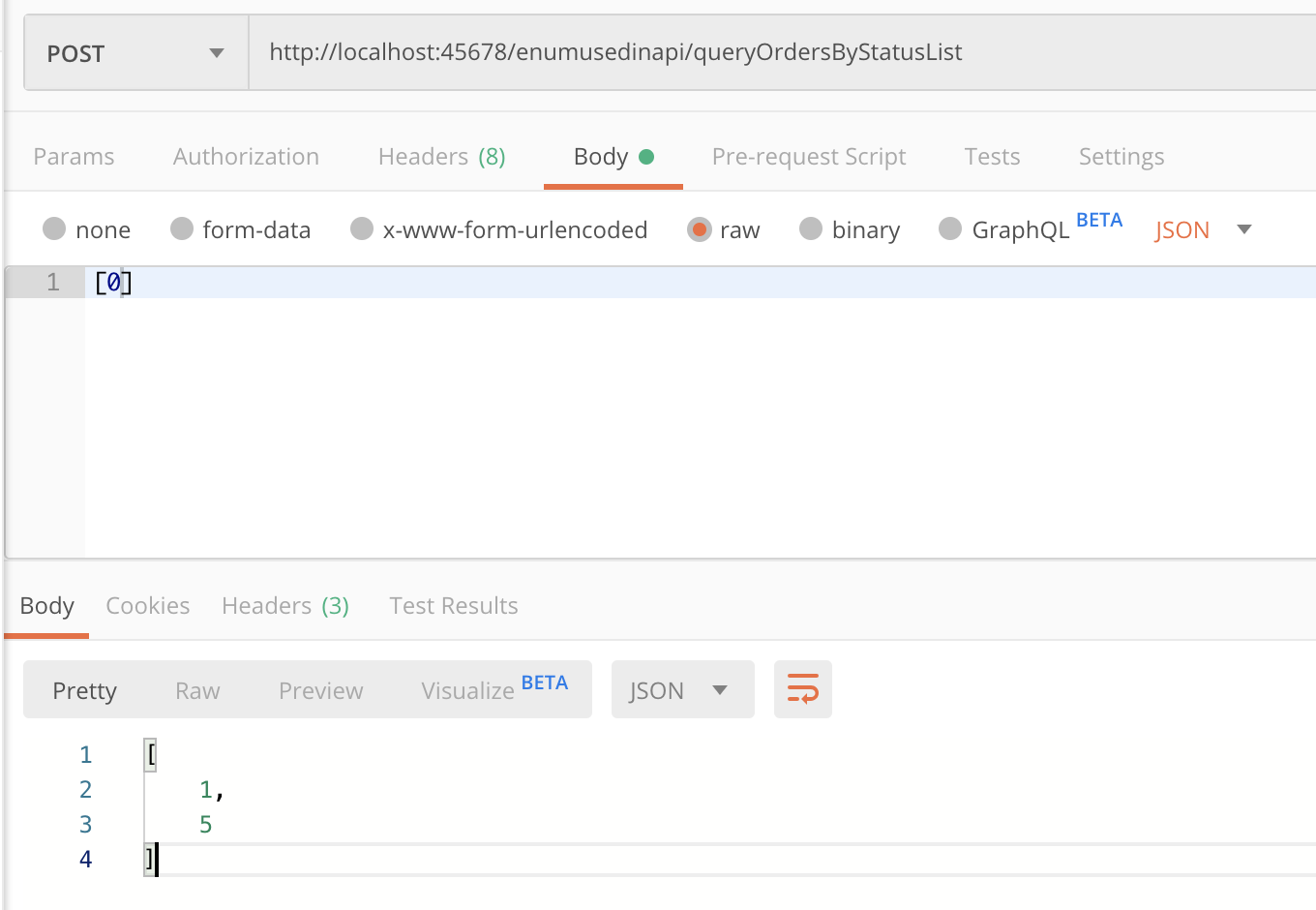The height and width of the screenshot is (910, 1316).
Task: View the response Cookies tab
Action: click(x=147, y=606)
